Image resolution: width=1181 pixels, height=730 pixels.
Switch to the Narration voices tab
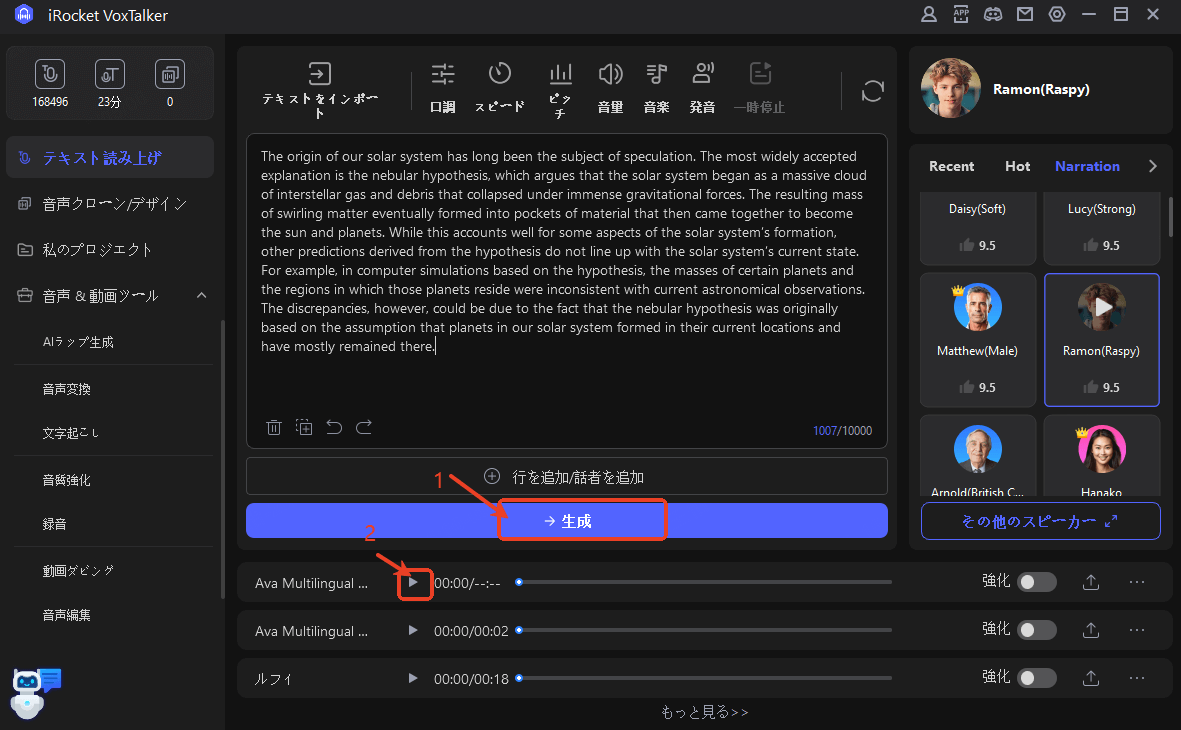[1087, 166]
